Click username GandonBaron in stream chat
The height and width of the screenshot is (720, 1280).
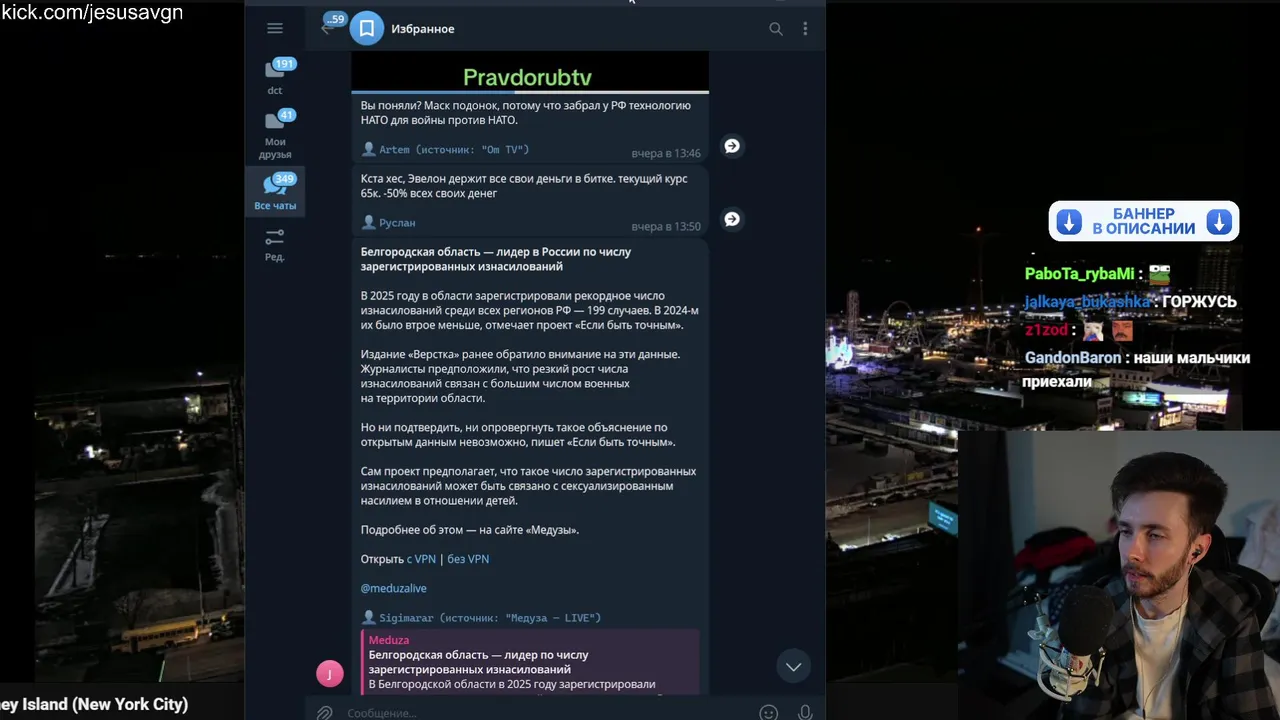tap(1071, 358)
